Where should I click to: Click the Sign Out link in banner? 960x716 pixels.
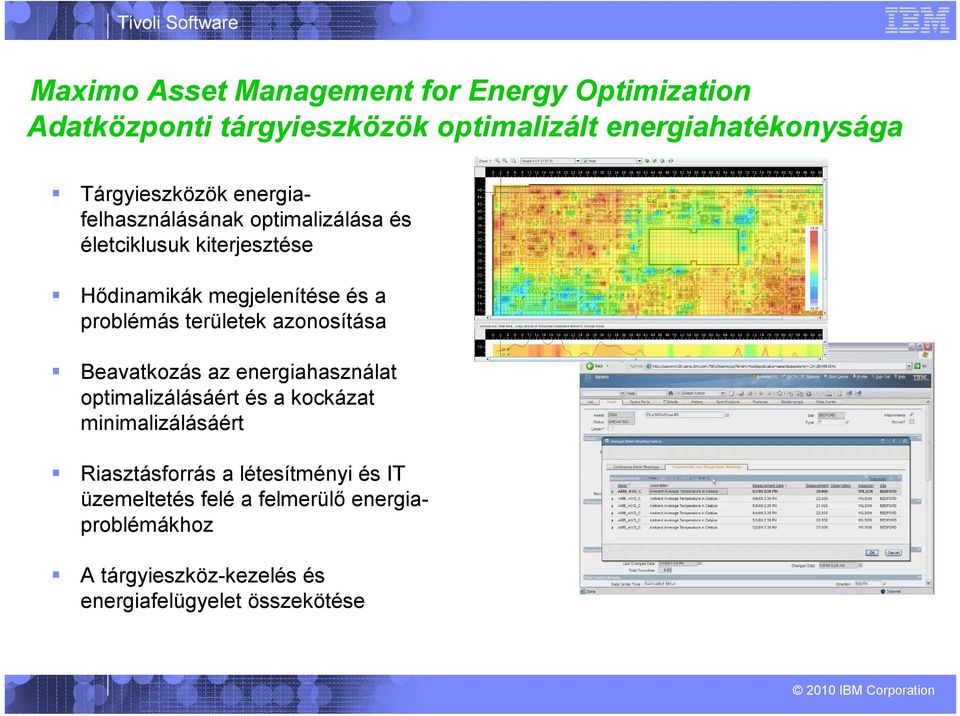point(883,377)
